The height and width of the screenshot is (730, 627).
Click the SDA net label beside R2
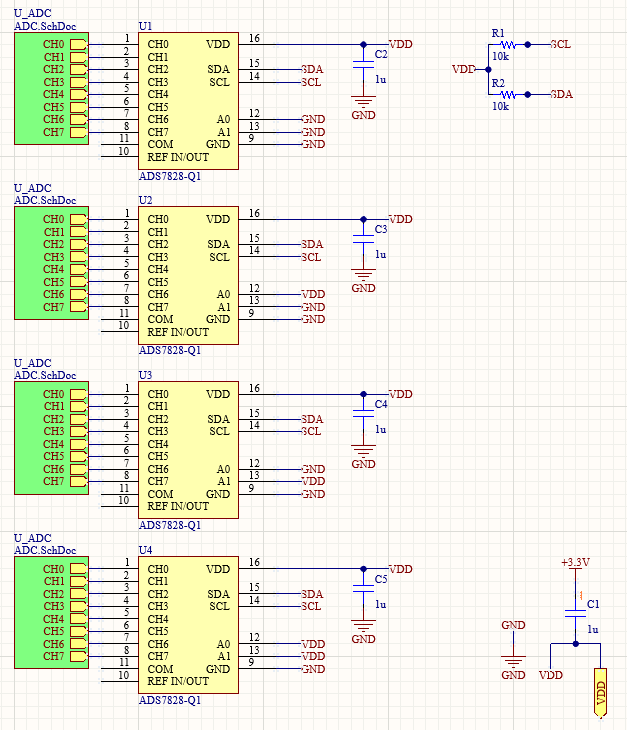pyautogui.click(x=561, y=94)
